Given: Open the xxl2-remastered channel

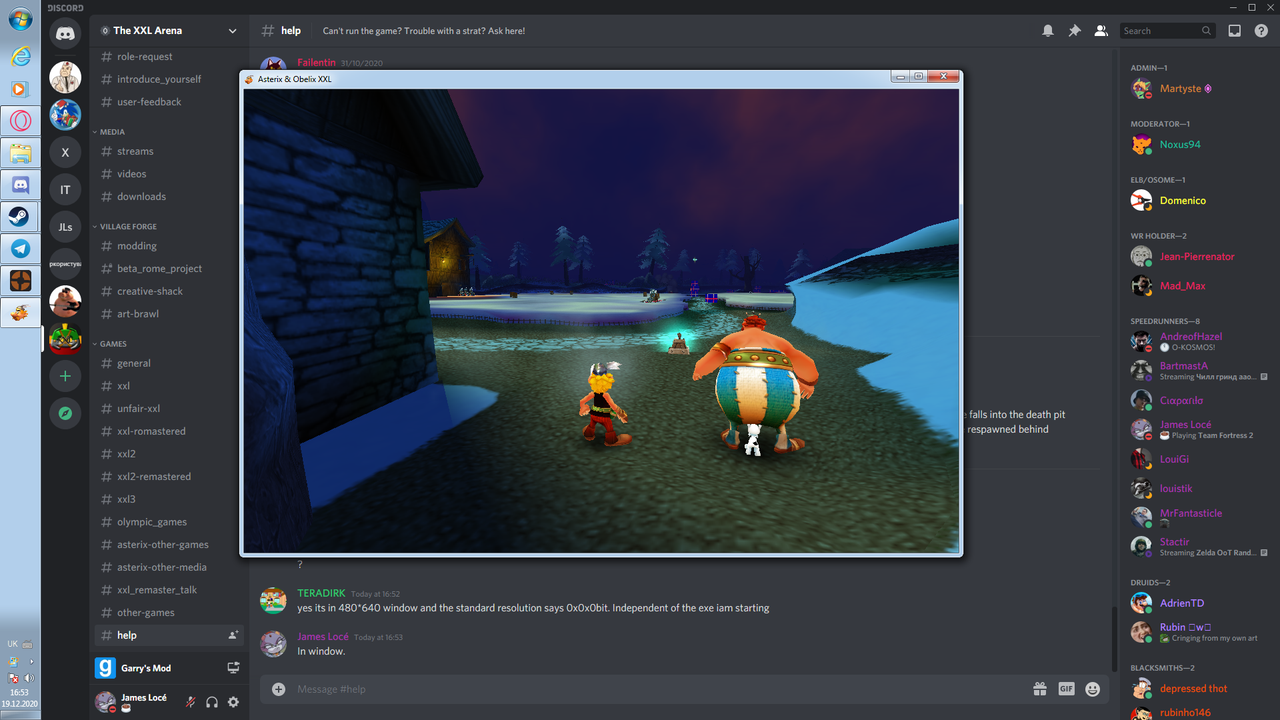Looking at the screenshot, I should tap(169, 476).
